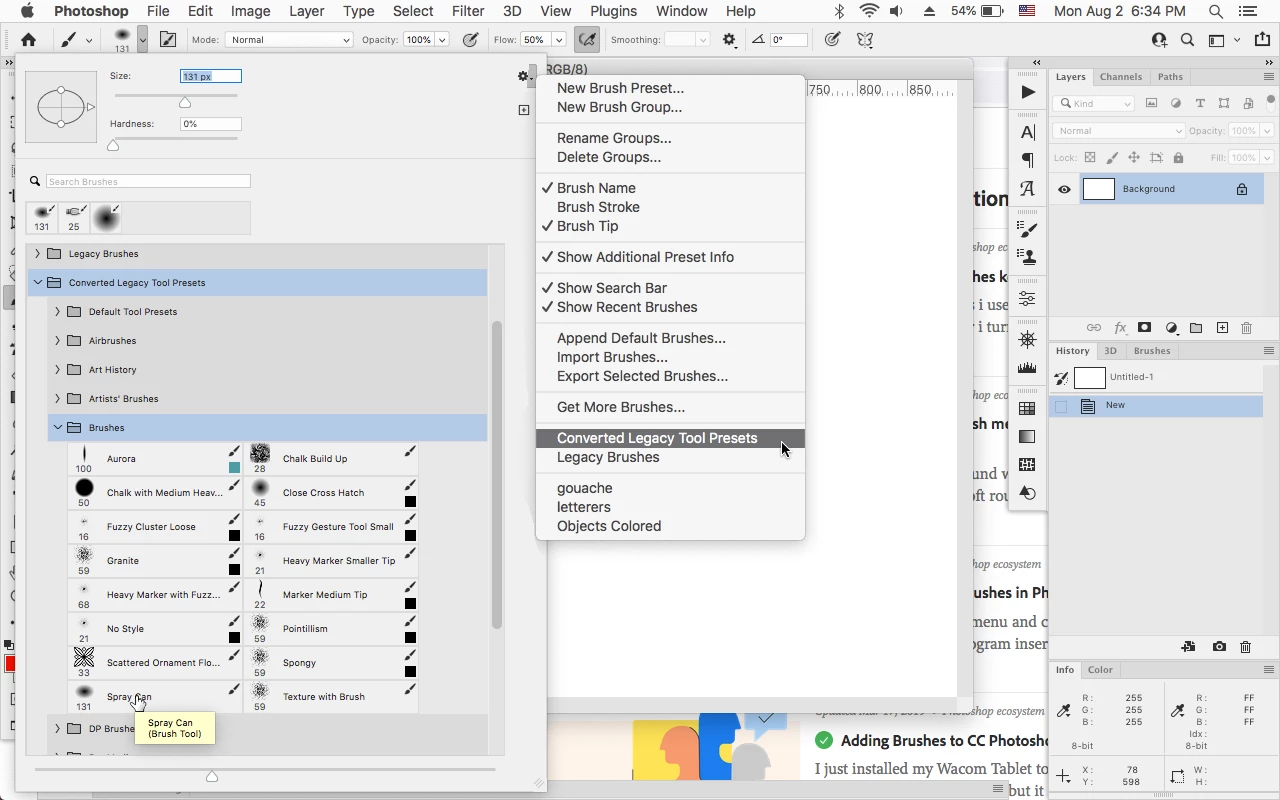Viewport: 1280px width, 800px height.
Task: Set history brush source on New state
Action: (x=1061, y=406)
